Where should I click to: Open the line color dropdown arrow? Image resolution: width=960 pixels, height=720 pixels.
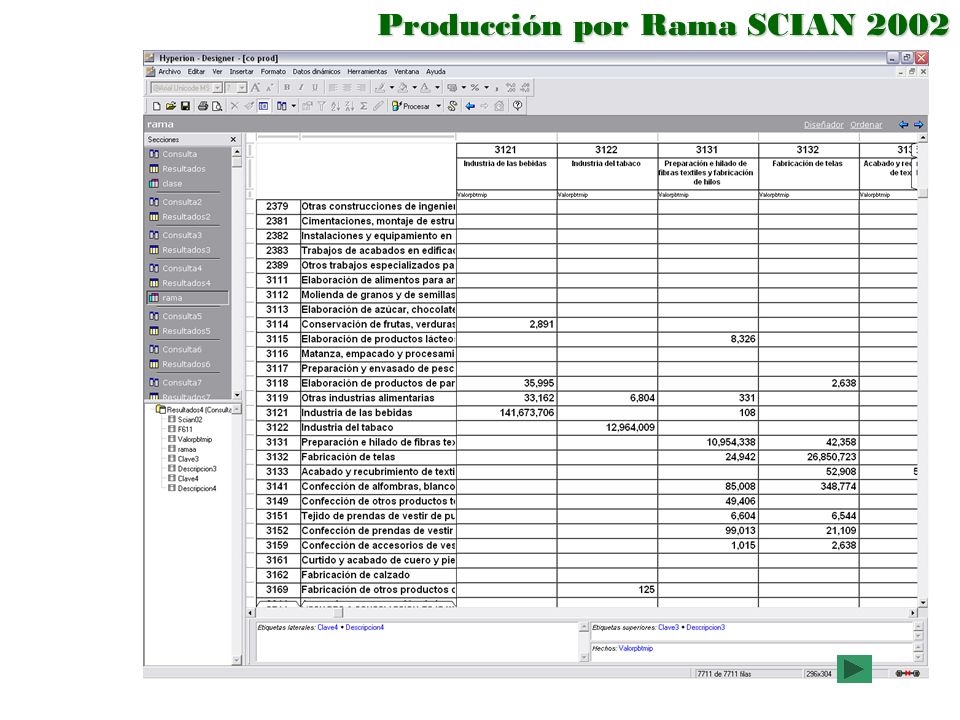pos(392,88)
